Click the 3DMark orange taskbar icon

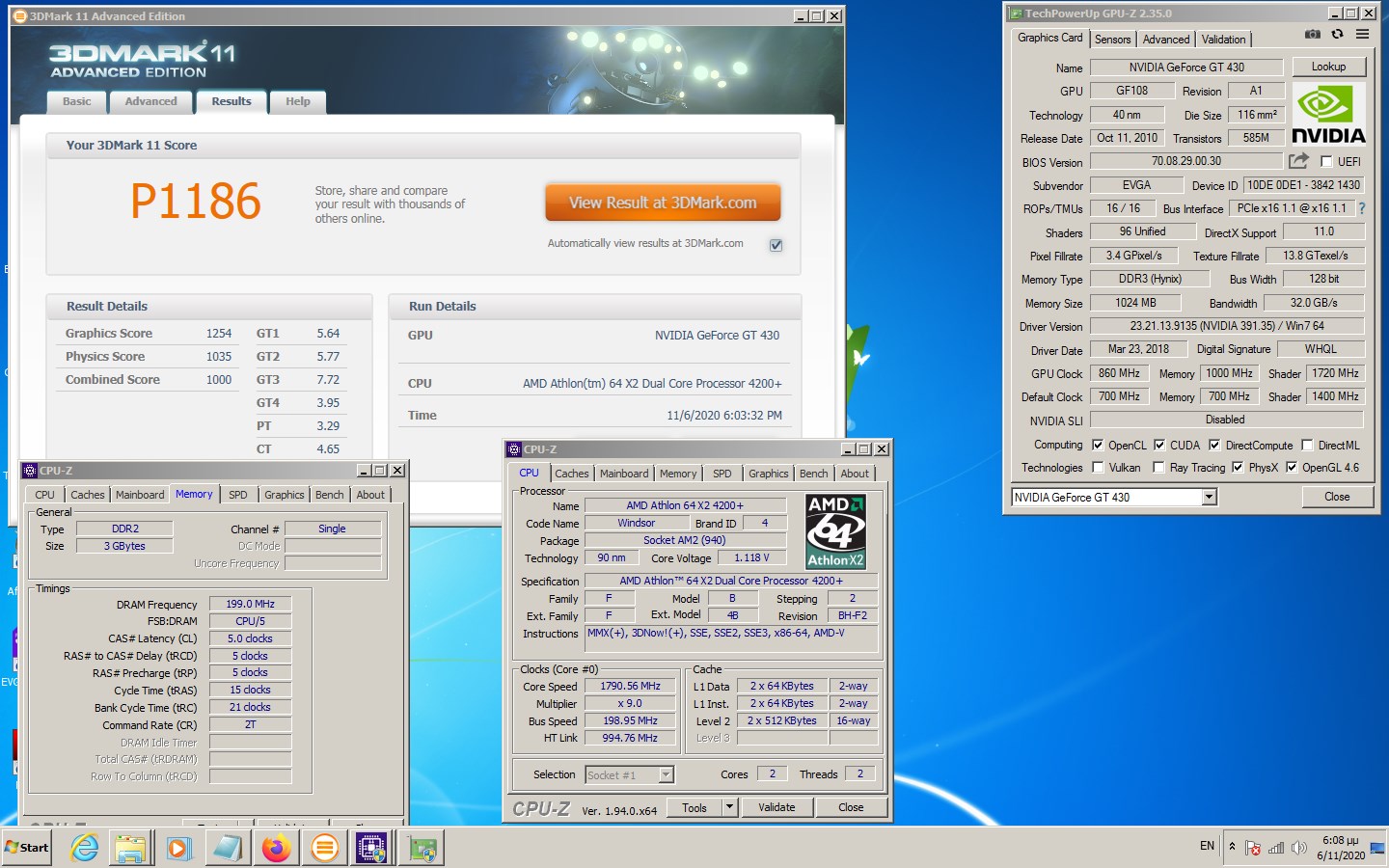(x=325, y=848)
